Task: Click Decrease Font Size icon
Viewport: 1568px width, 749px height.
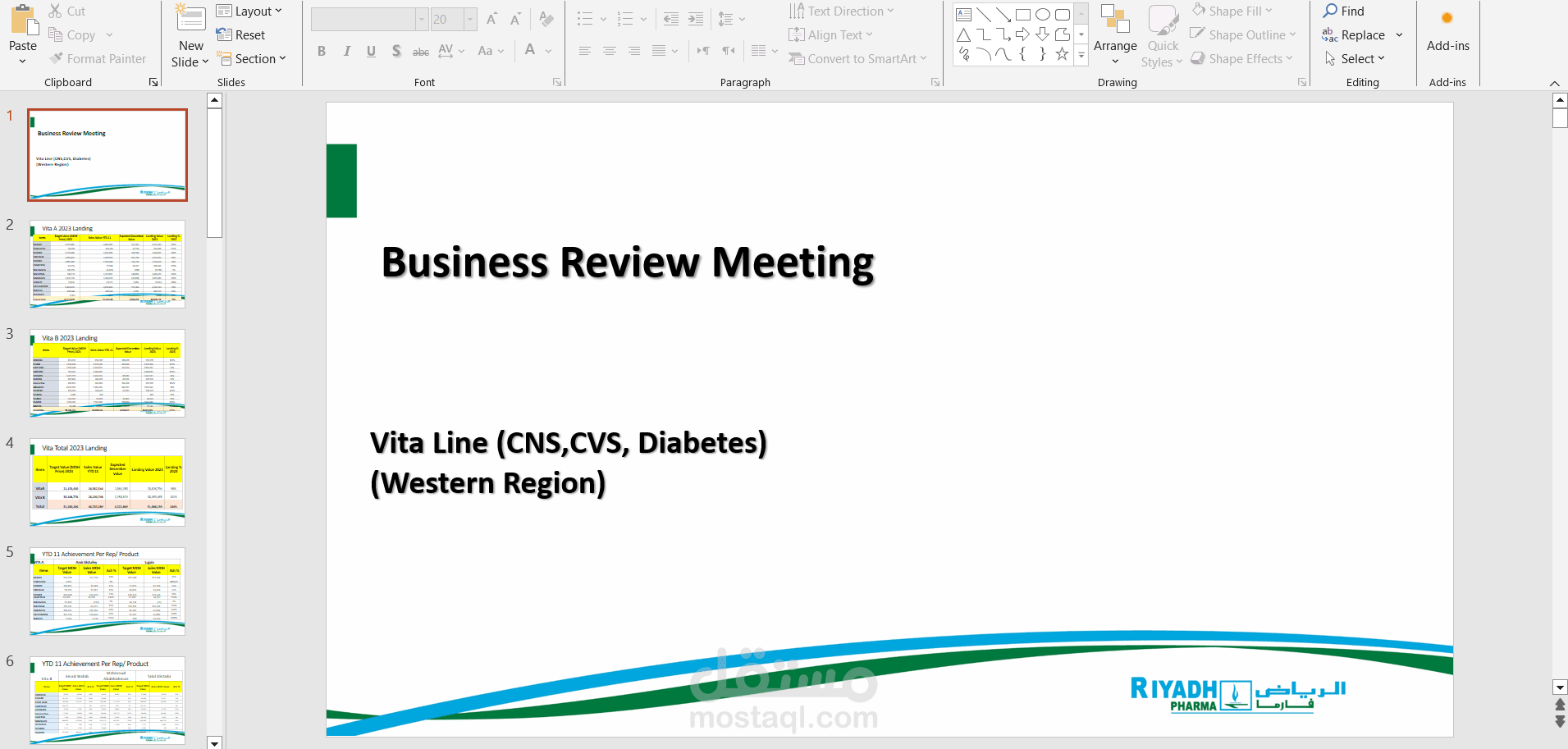Action: coord(516,19)
